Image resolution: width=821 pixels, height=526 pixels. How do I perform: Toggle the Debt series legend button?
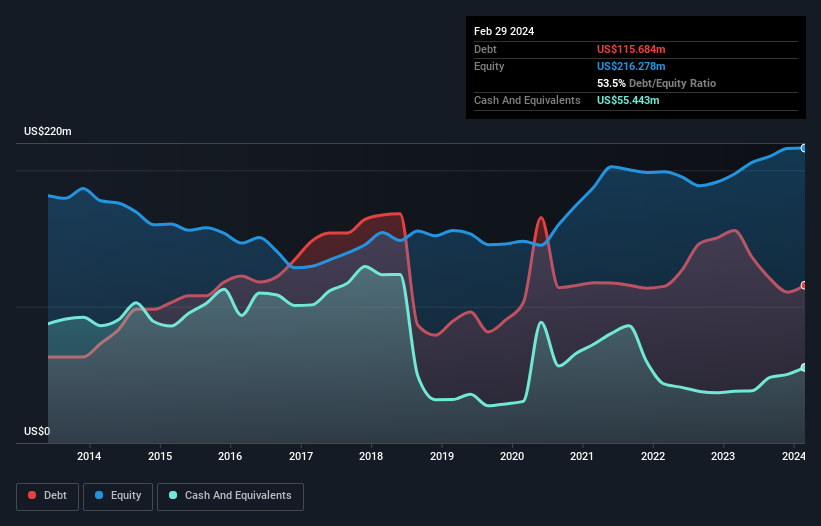coord(48,496)
